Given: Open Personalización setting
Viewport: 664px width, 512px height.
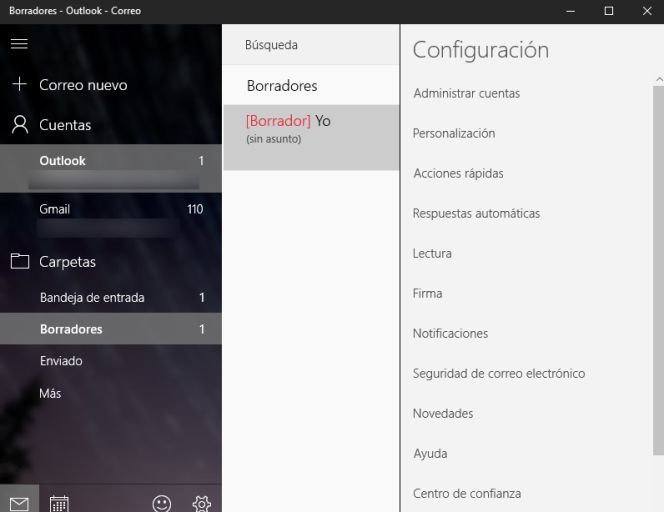Looking at the screenshot, I should pyautogui.click(x=454, y=133).
